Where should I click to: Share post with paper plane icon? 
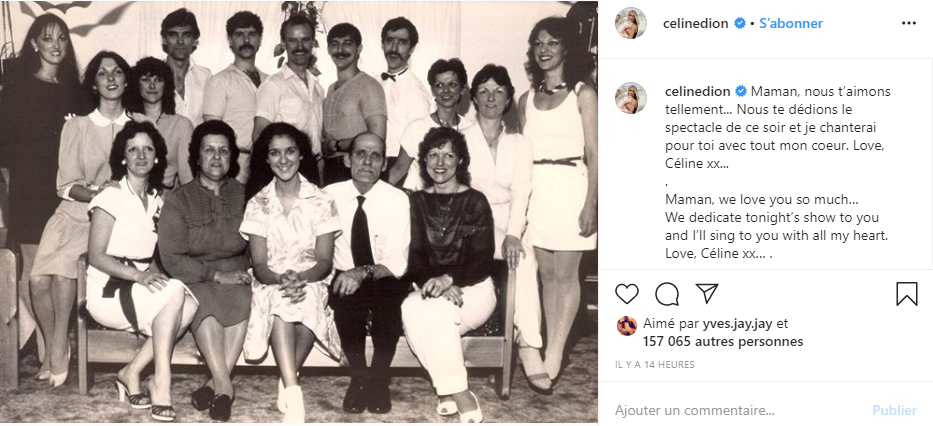coord(707,293)
